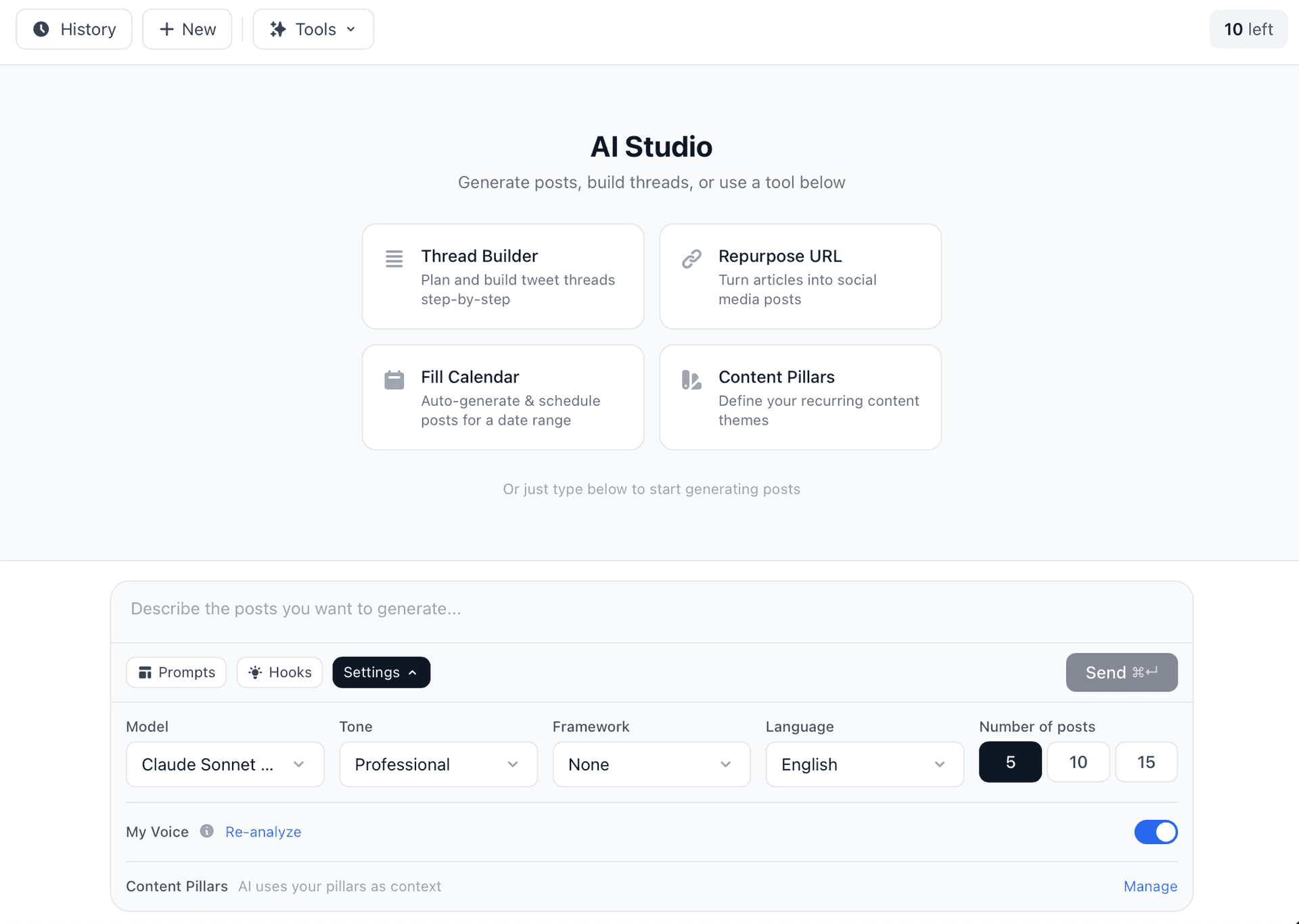Click the My Voice info icon
1299x924 pixels.
(207, 831)
